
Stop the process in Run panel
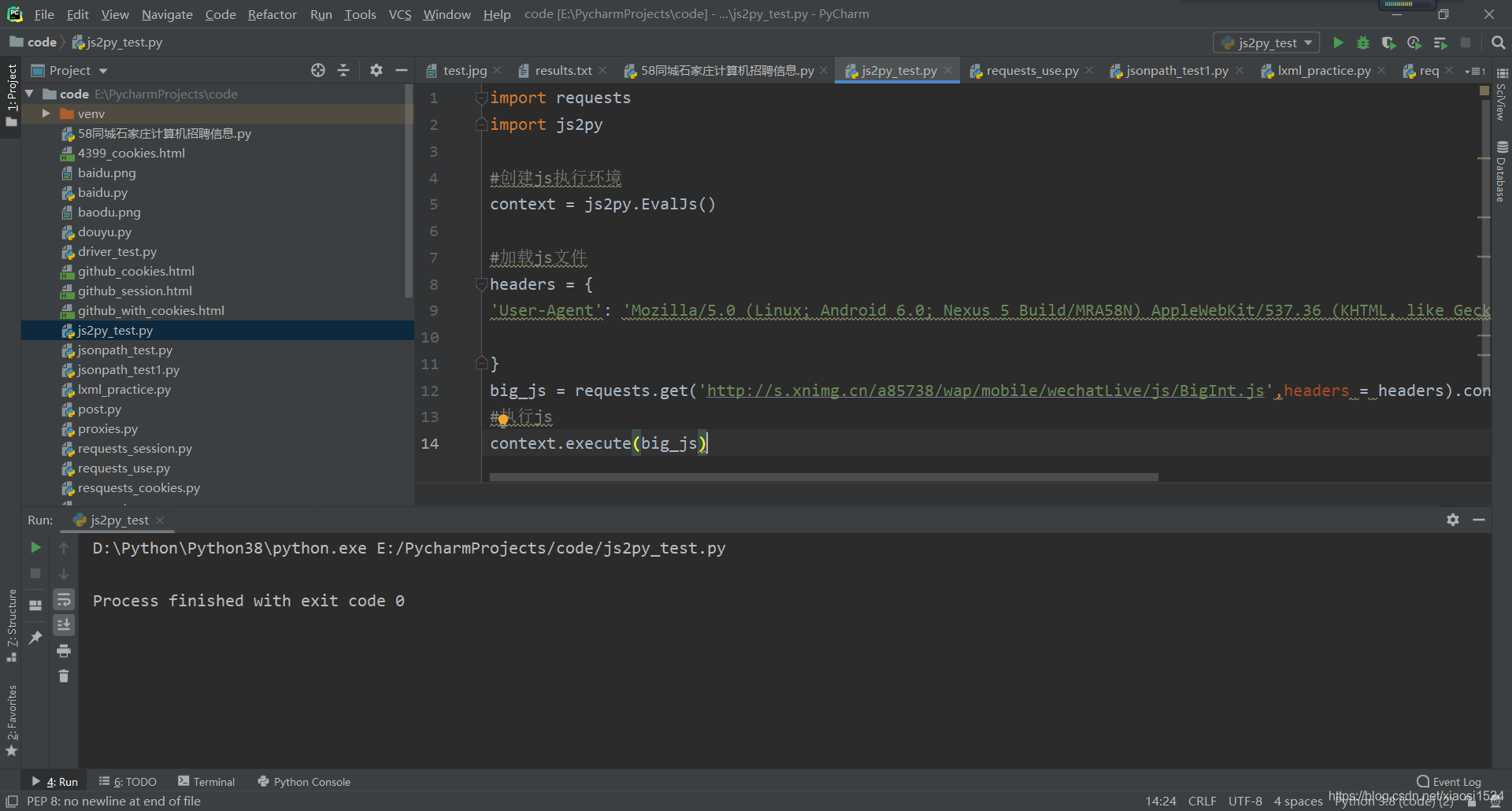[x=35, y=573]
